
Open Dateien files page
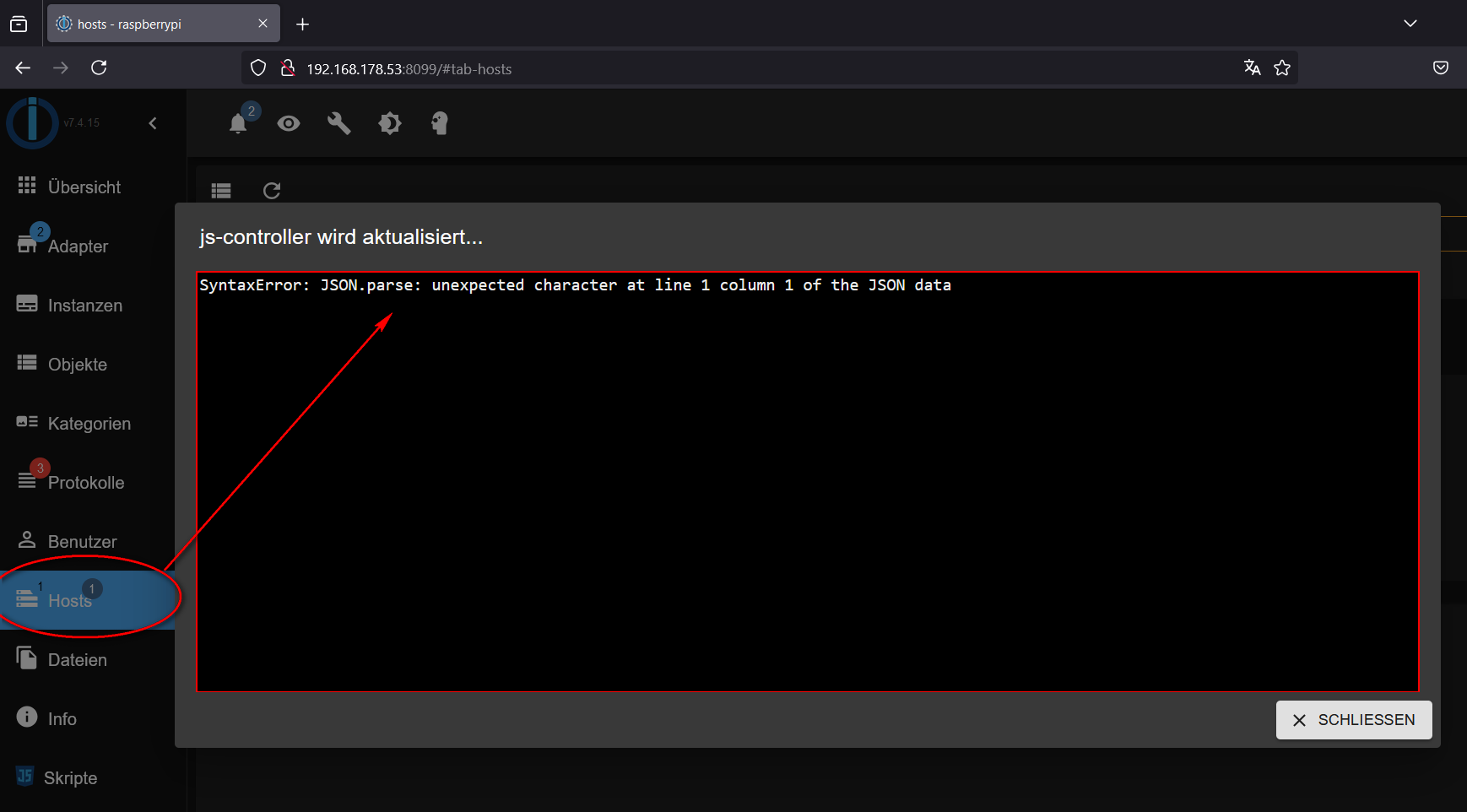click(x=88, y=659)
